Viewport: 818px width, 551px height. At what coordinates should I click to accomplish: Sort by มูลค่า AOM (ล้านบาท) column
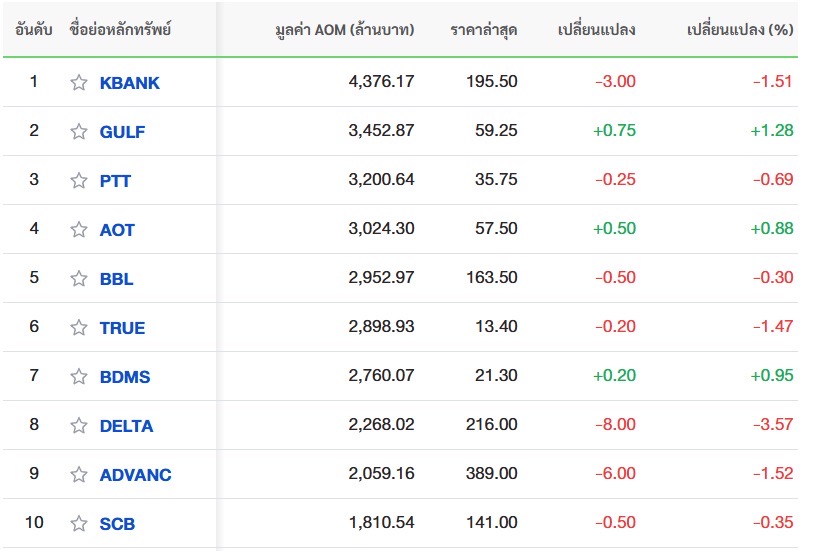(x=344, y=30)
